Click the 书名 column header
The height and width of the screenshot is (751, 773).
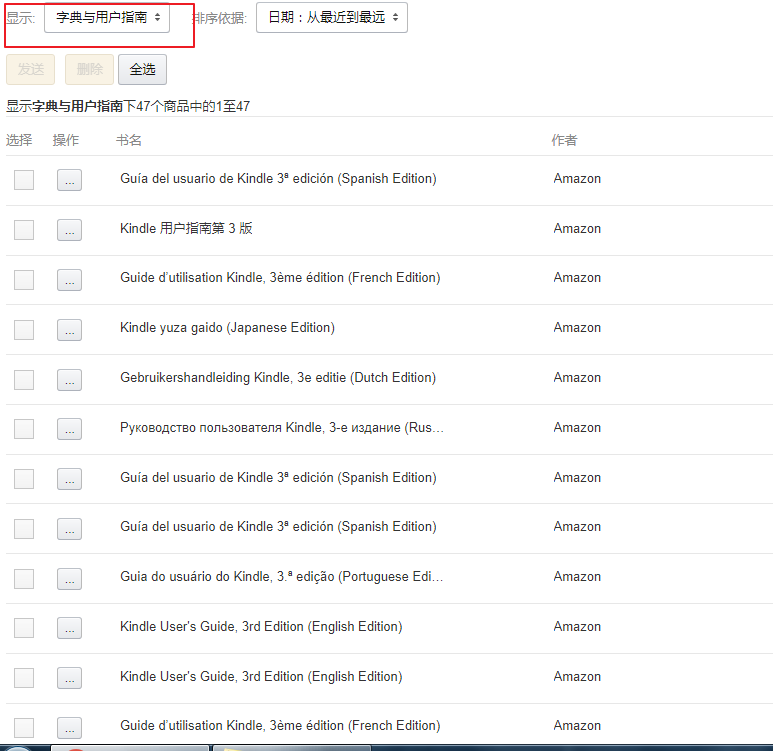pos(129,141)
